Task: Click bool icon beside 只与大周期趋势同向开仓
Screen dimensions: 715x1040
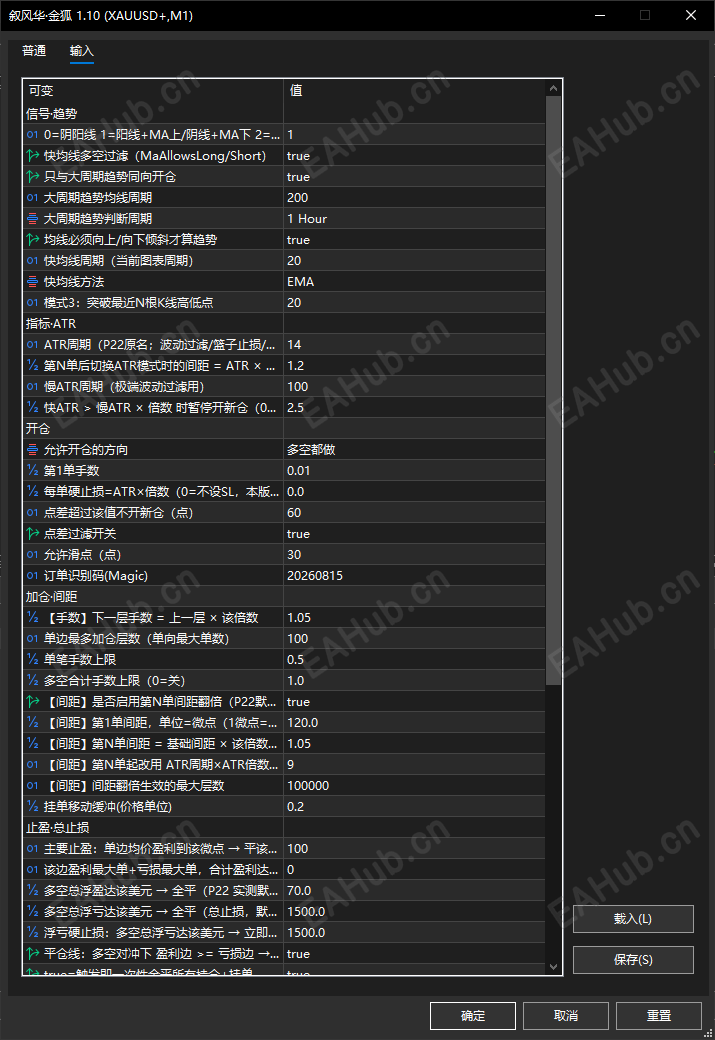Action: (32, 176)
